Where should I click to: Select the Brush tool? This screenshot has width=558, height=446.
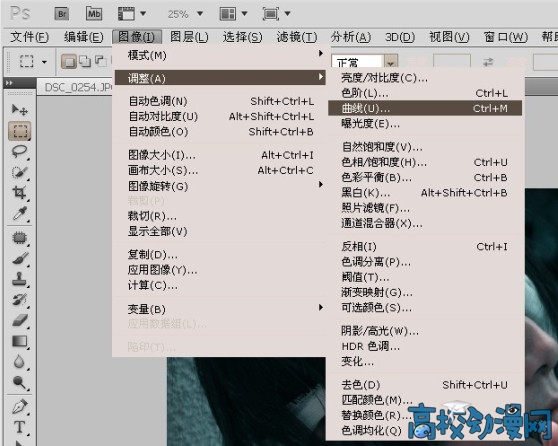[20, 258]
